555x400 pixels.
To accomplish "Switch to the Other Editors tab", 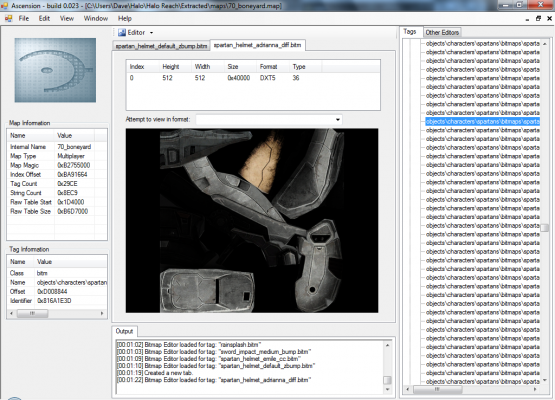I will tap(442, 33).
